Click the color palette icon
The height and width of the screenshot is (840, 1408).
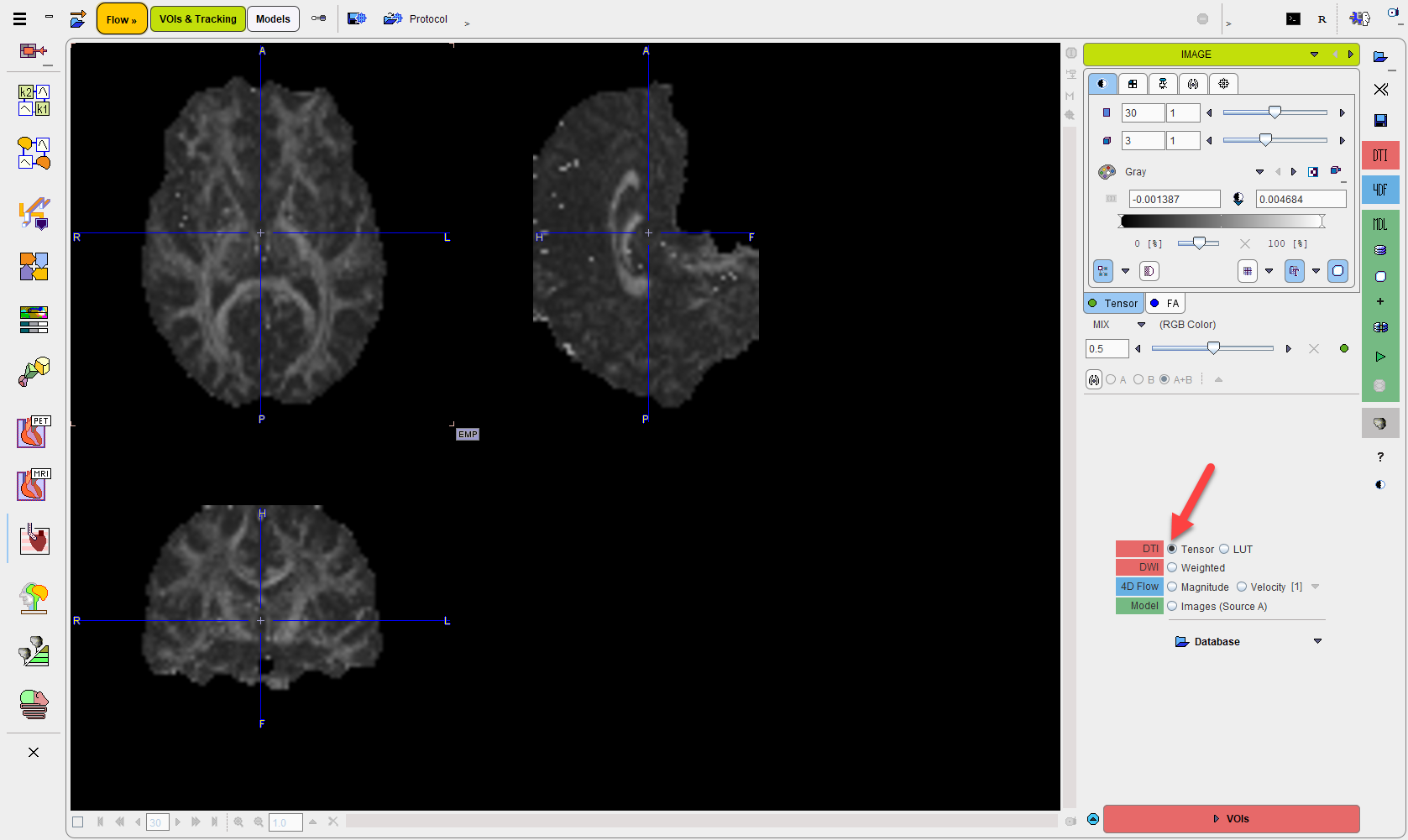coord(1107,172)
